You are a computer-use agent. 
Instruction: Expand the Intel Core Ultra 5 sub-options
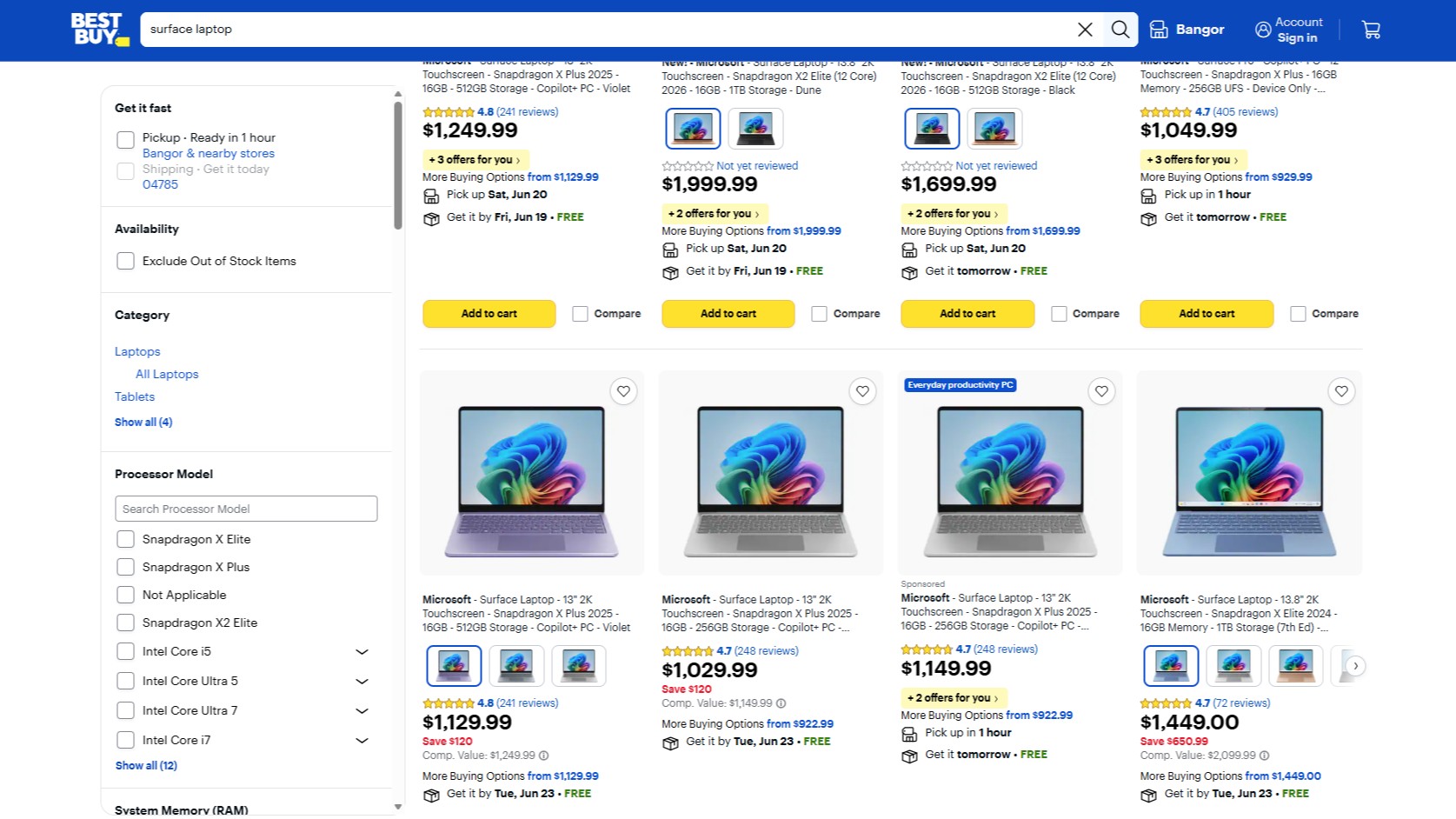[362, 682]
